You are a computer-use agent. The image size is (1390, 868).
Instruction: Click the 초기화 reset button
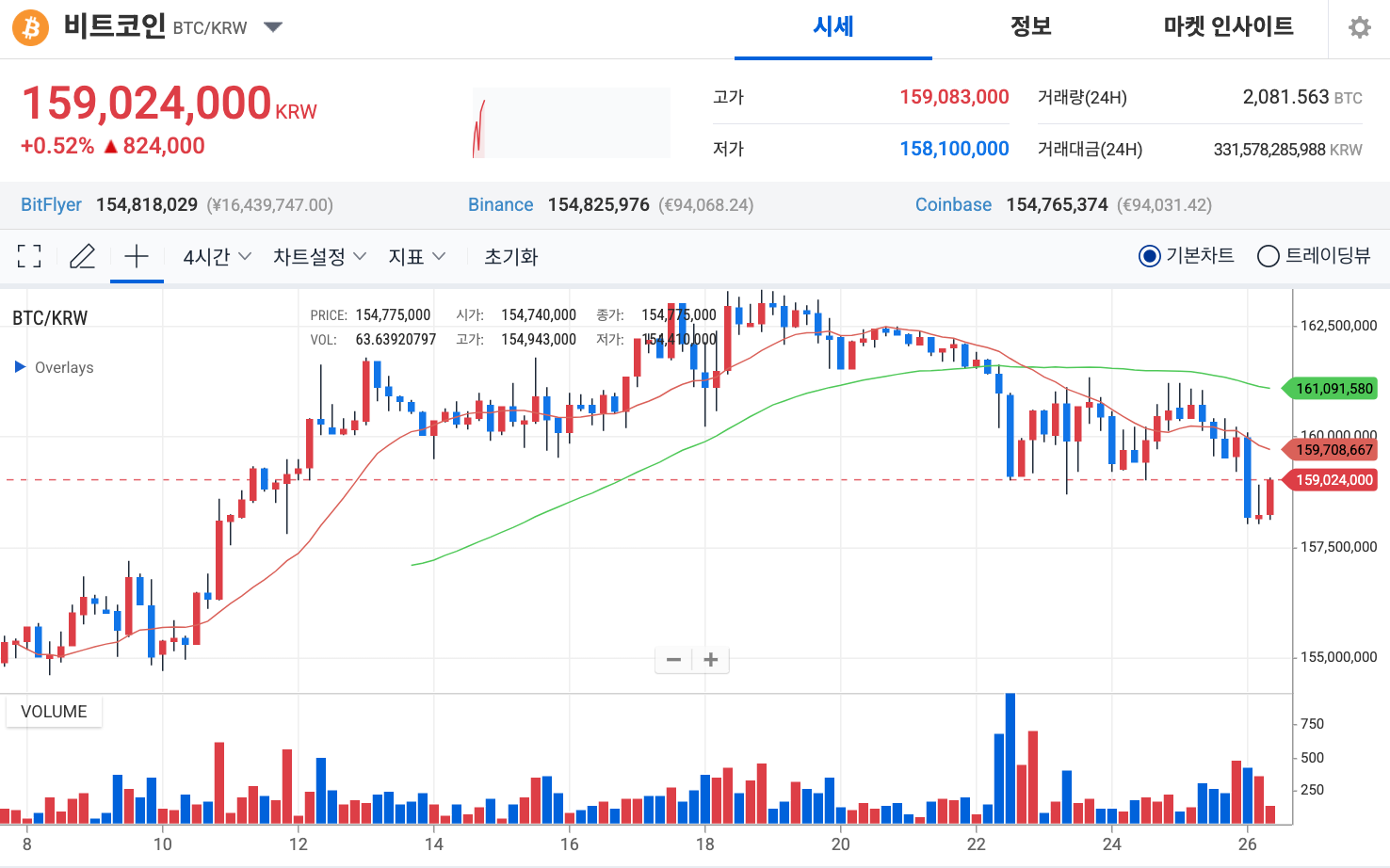coord(510,255)
